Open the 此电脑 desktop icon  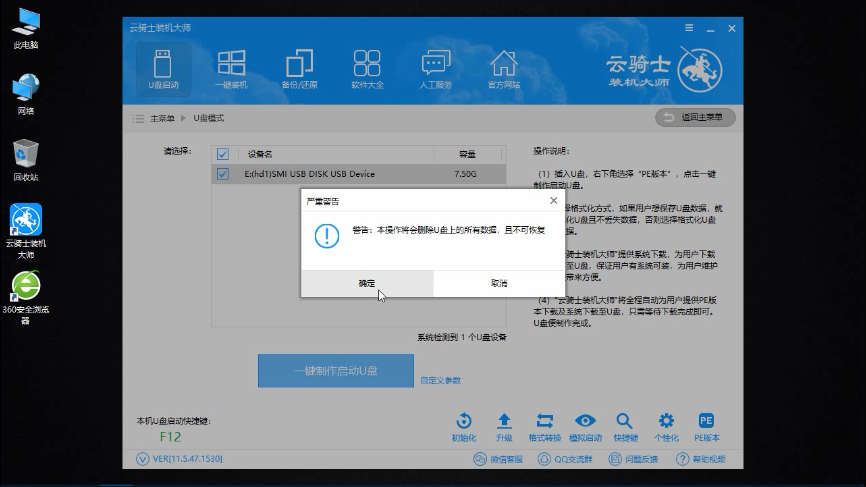coord(26,29)
